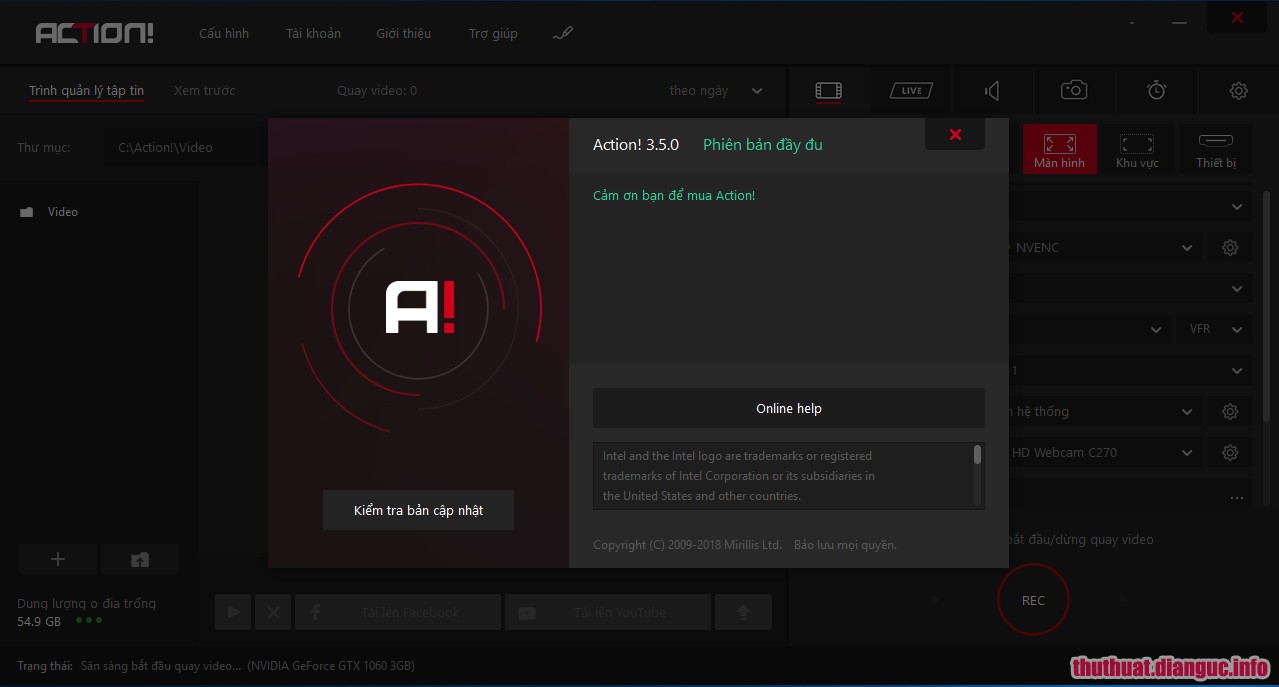Click the pen drawing icon in top menu
1279x687 pixels.
coord(562,33)
